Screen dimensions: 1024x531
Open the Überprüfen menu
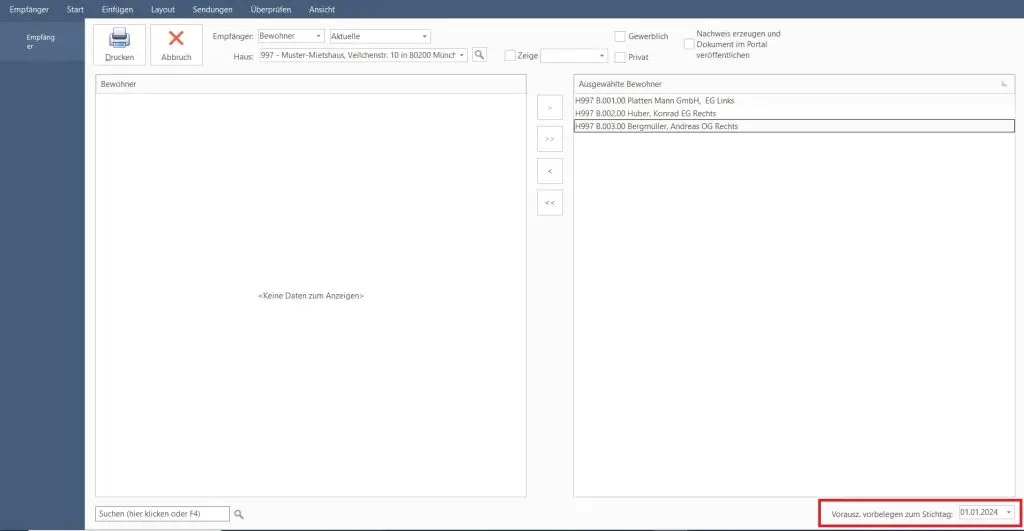270,10
